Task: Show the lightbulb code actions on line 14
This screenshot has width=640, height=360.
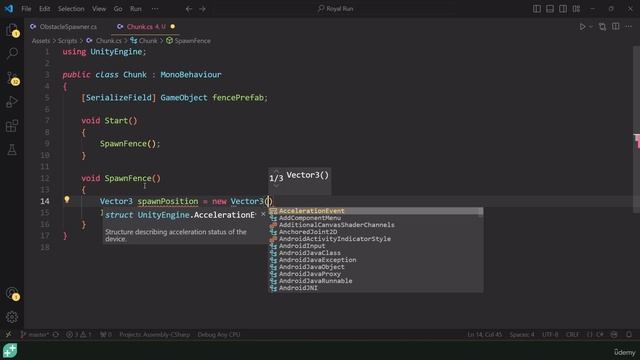Action: tap(67, 200)
